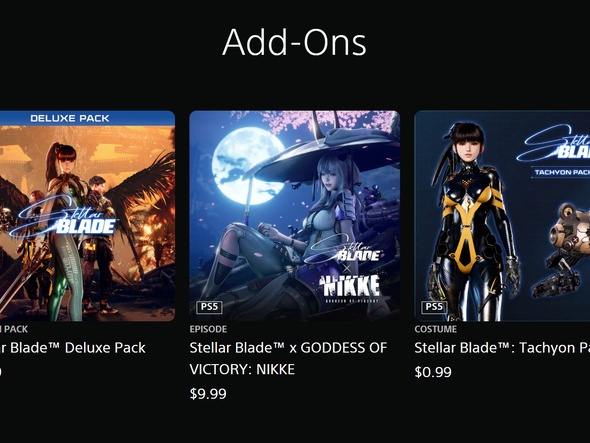
Task: Click the NIKKE logo on the episode artwork
Action: (350, 289)
